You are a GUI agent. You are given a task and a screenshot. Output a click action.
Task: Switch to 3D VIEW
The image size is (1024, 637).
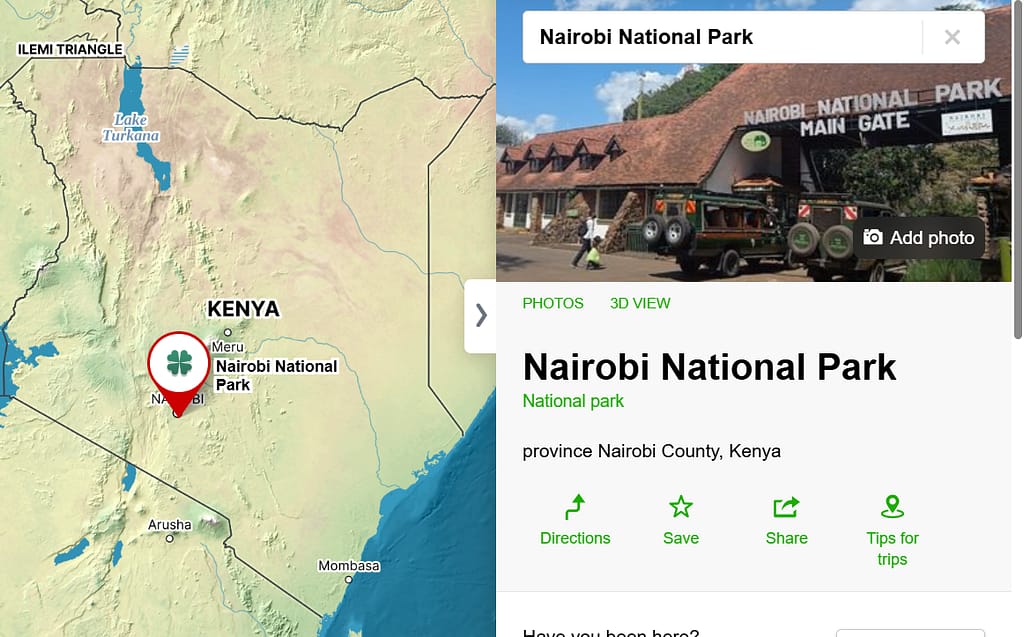(x=639, y=303)
